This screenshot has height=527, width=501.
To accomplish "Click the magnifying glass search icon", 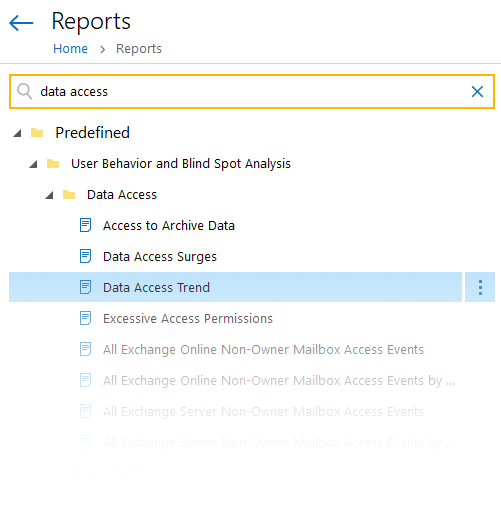I will click(x=25, y=91).
